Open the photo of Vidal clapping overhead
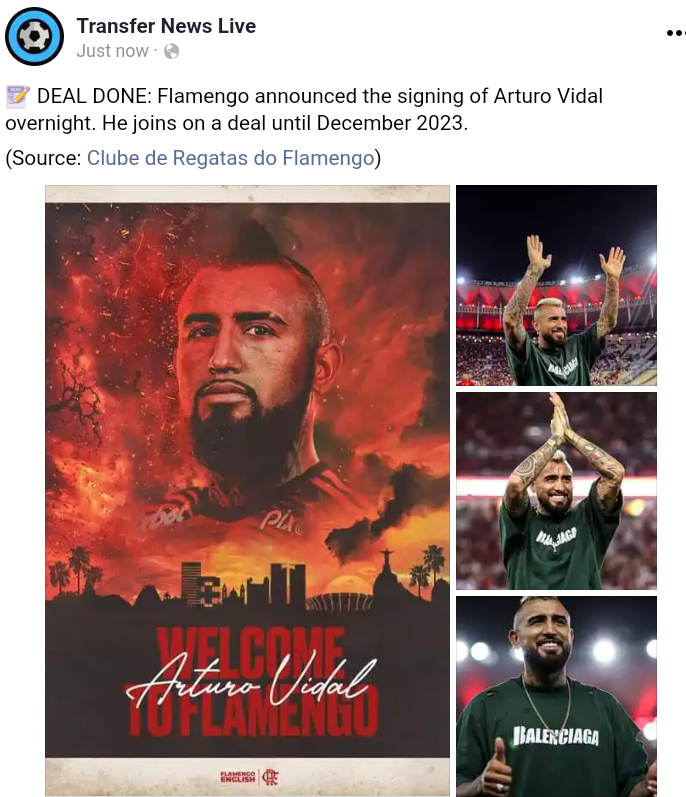The height and width of the screenshot is (797, 686). [556, 491]
